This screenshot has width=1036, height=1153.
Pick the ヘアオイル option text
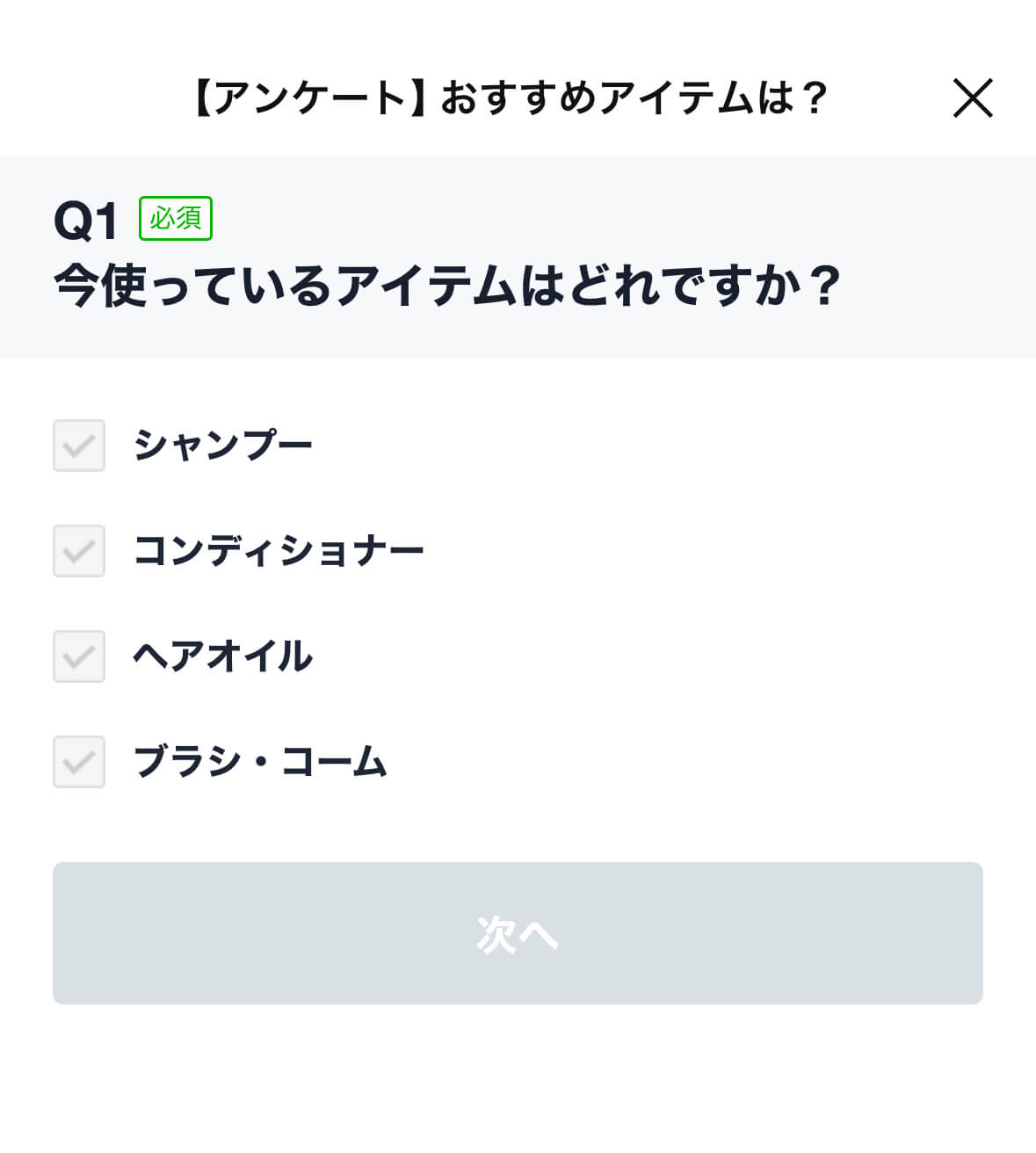223,656
